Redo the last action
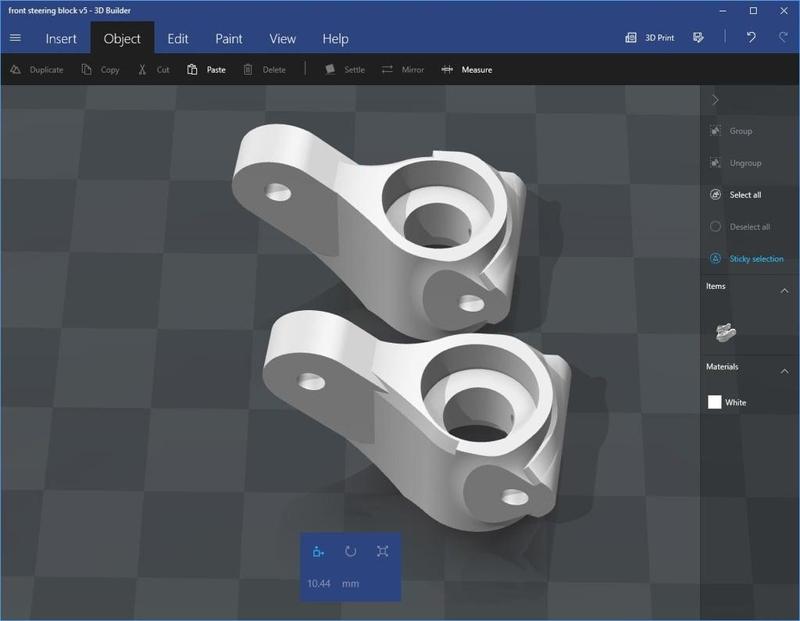Screen dimensions: 800x621 [x=783, y=37]
